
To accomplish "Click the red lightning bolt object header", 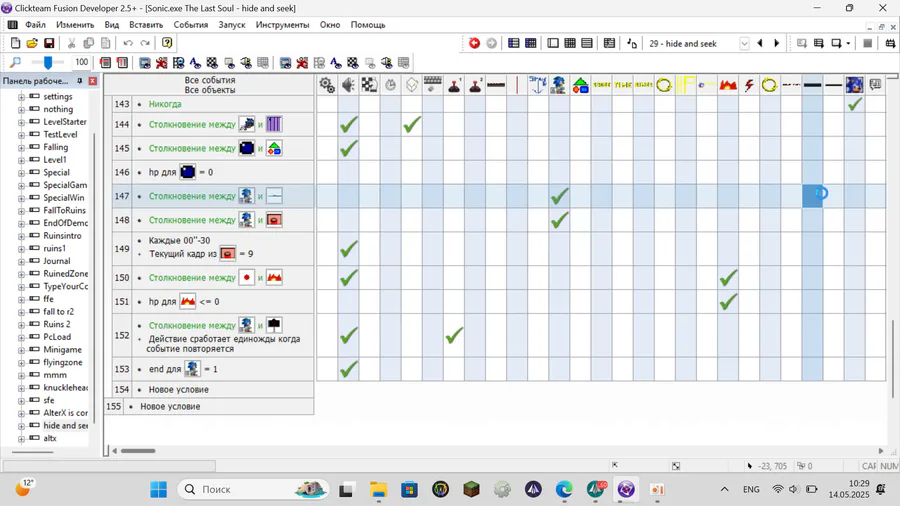I will pos(749,85).
